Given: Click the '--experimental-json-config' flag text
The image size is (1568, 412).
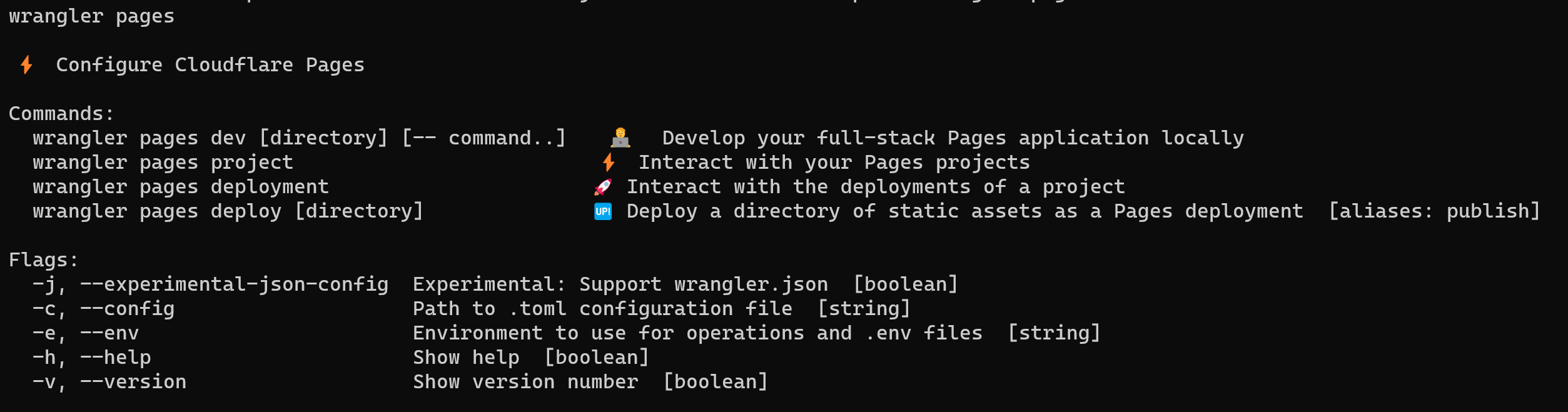Looking at the screenshot, I should click(234, 284).
